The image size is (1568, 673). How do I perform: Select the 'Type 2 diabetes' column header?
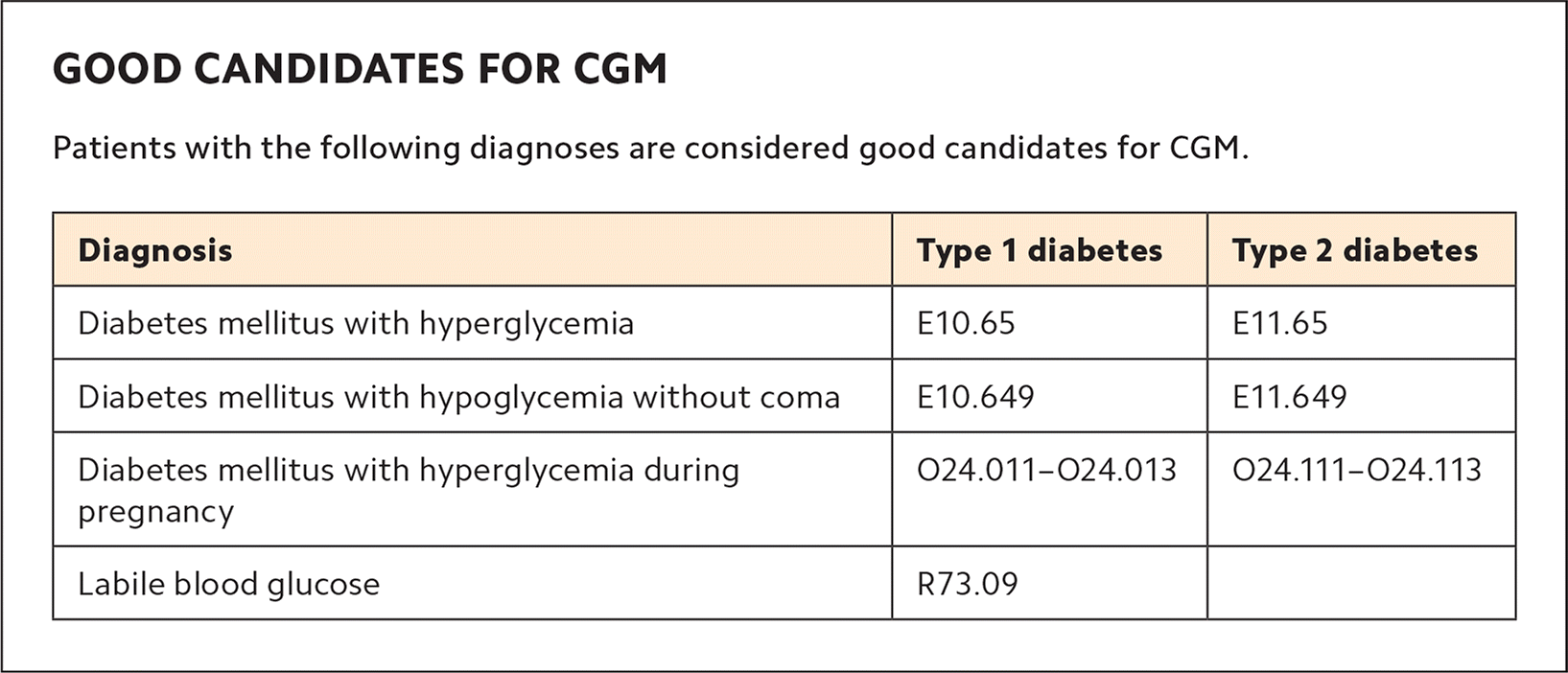point(1355,250)
